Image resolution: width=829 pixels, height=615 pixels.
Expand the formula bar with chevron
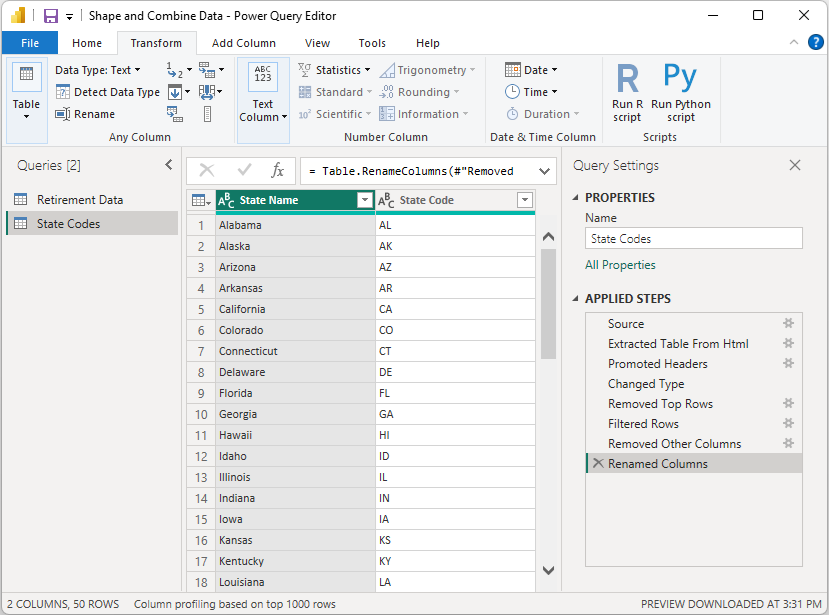point(545,171)
